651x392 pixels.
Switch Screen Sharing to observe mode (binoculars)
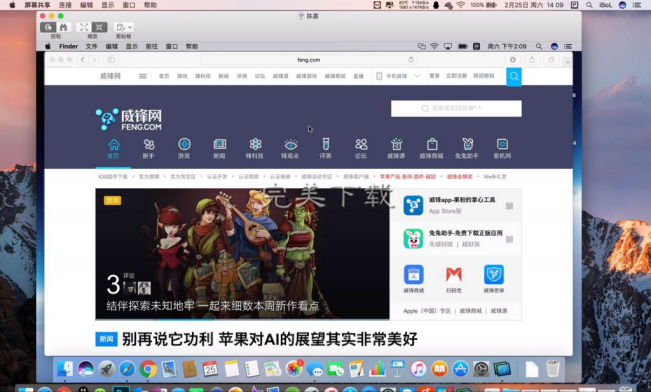63,27
